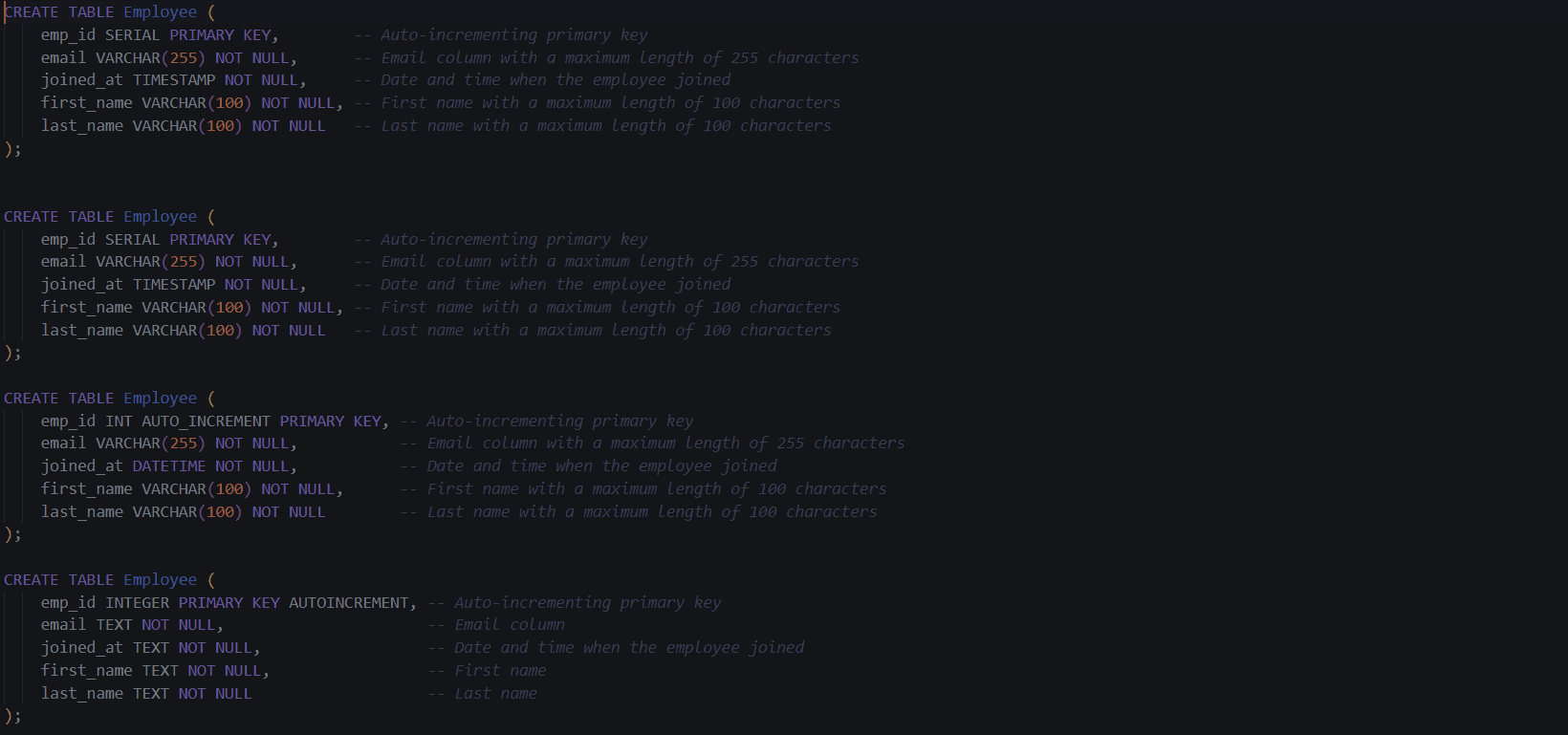Click the INTEGER type keyword
The height and width of the screenshot is (735, 1568).
137,603
